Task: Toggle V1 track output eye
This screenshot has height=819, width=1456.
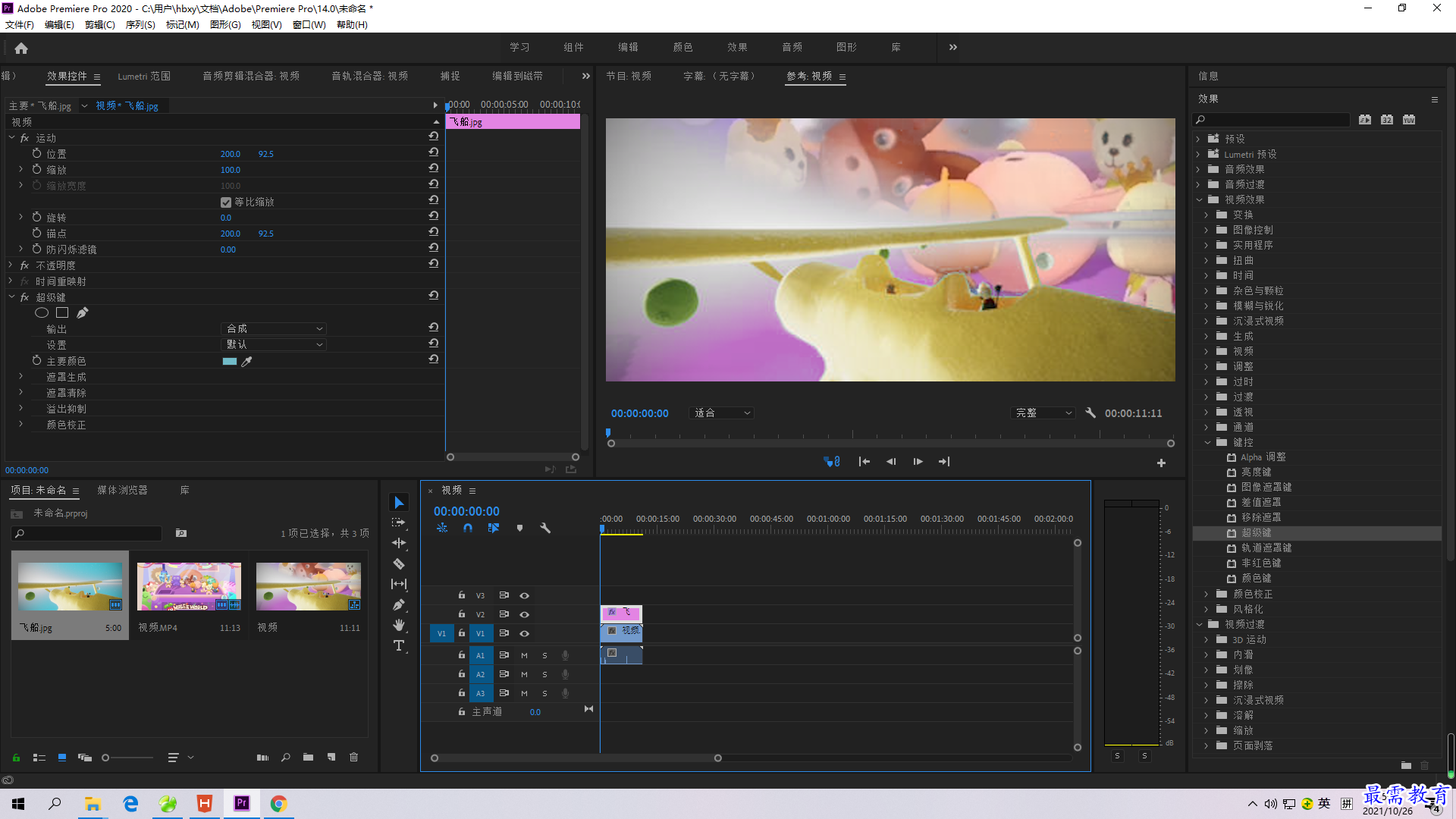Action: [x=524, y=633]
